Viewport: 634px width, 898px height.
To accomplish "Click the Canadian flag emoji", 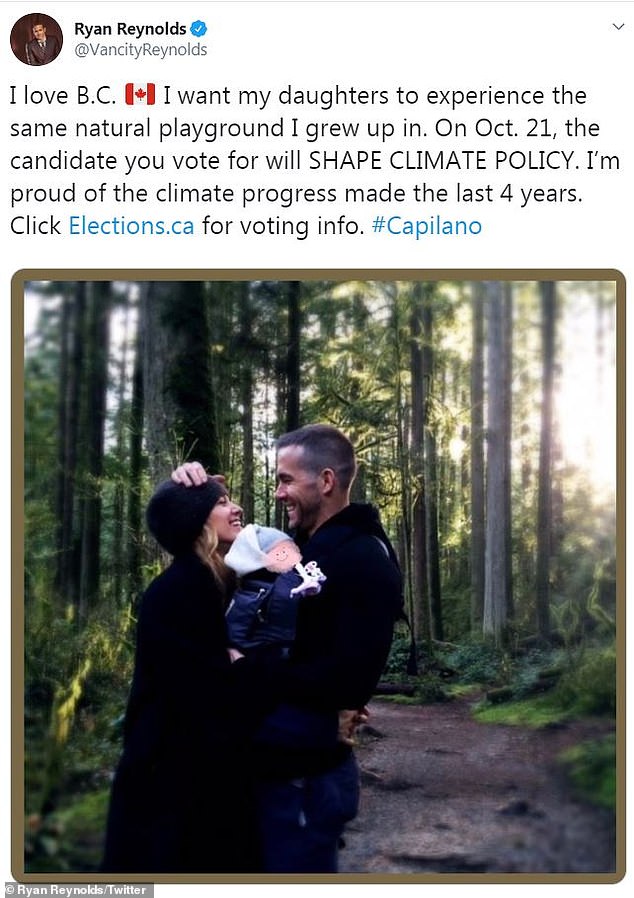I will point(139,96).
